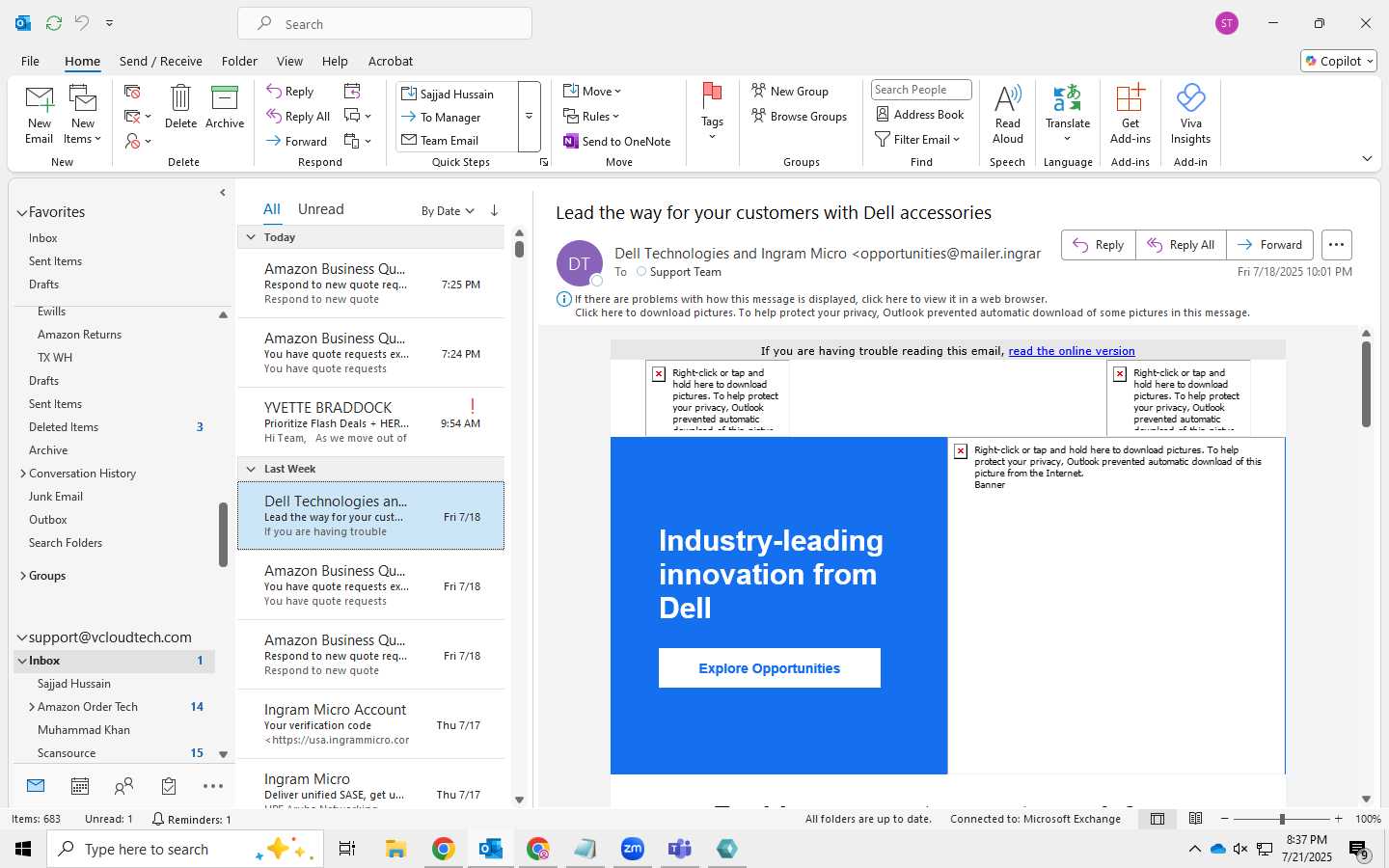Open the View tab

pos(289,61)
